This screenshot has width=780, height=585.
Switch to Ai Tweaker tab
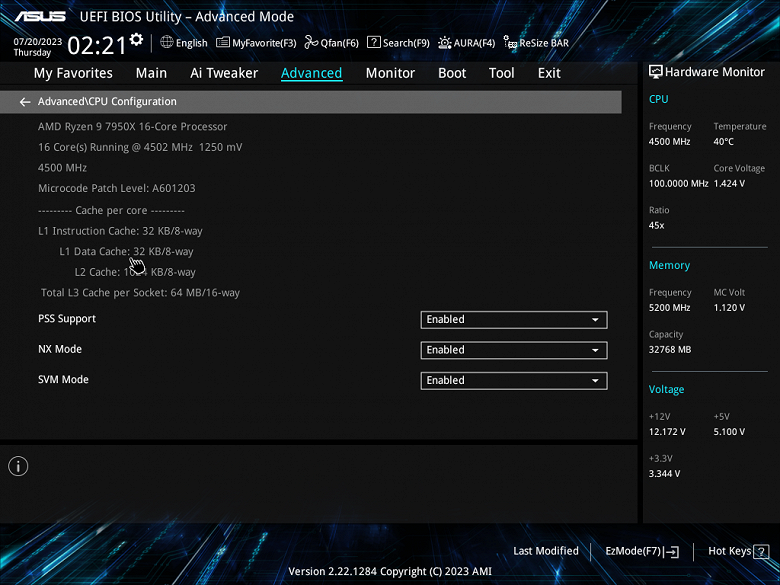tap(224, 73)
